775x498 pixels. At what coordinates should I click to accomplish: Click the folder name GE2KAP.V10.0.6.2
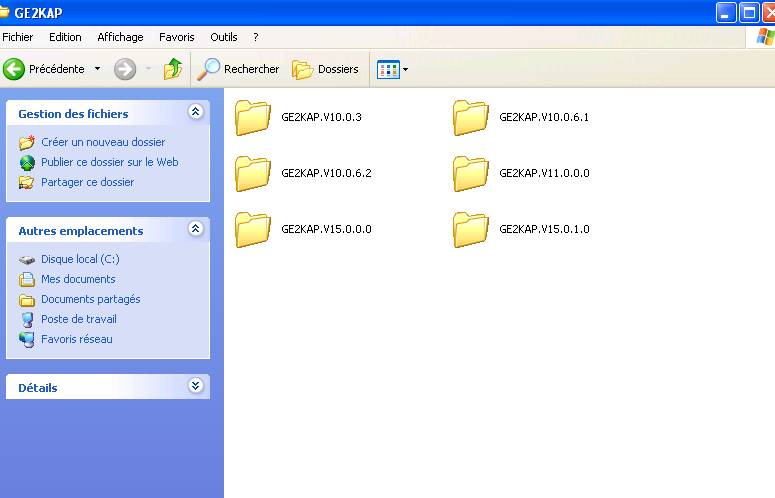point(326,173)
